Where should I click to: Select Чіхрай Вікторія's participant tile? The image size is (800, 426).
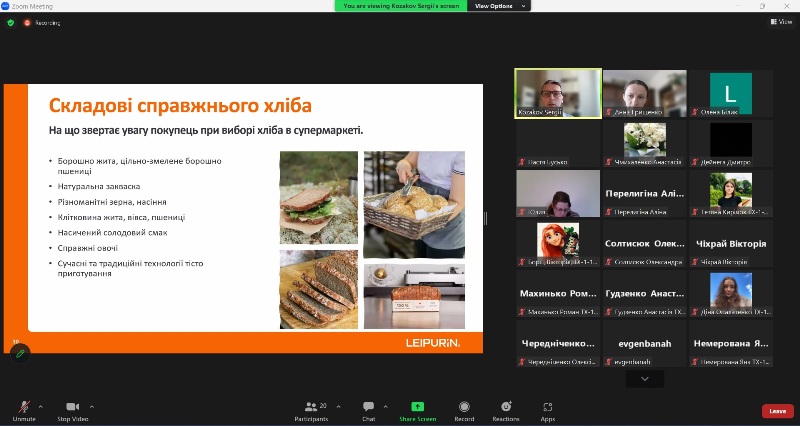pyautogui.click(x=731, y=243)
